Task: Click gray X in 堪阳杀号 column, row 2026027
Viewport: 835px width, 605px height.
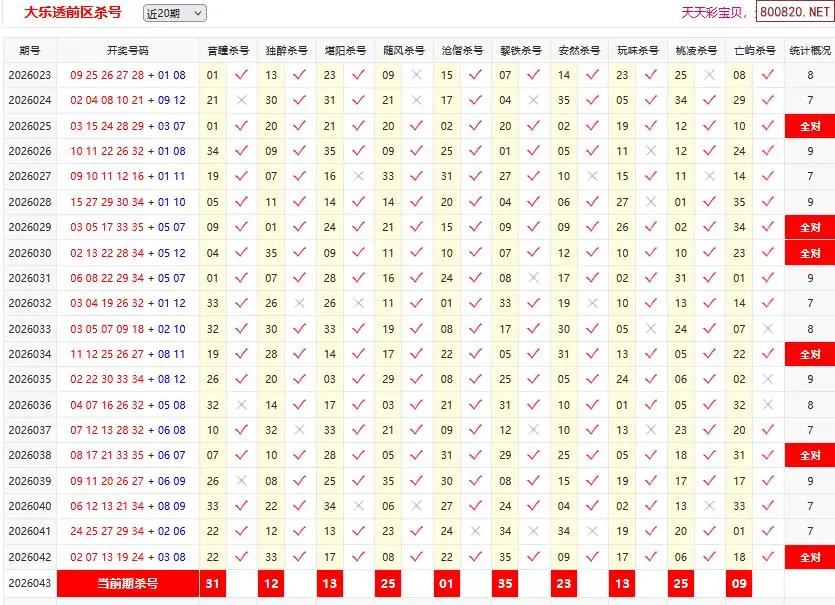Action: [359, 176]
